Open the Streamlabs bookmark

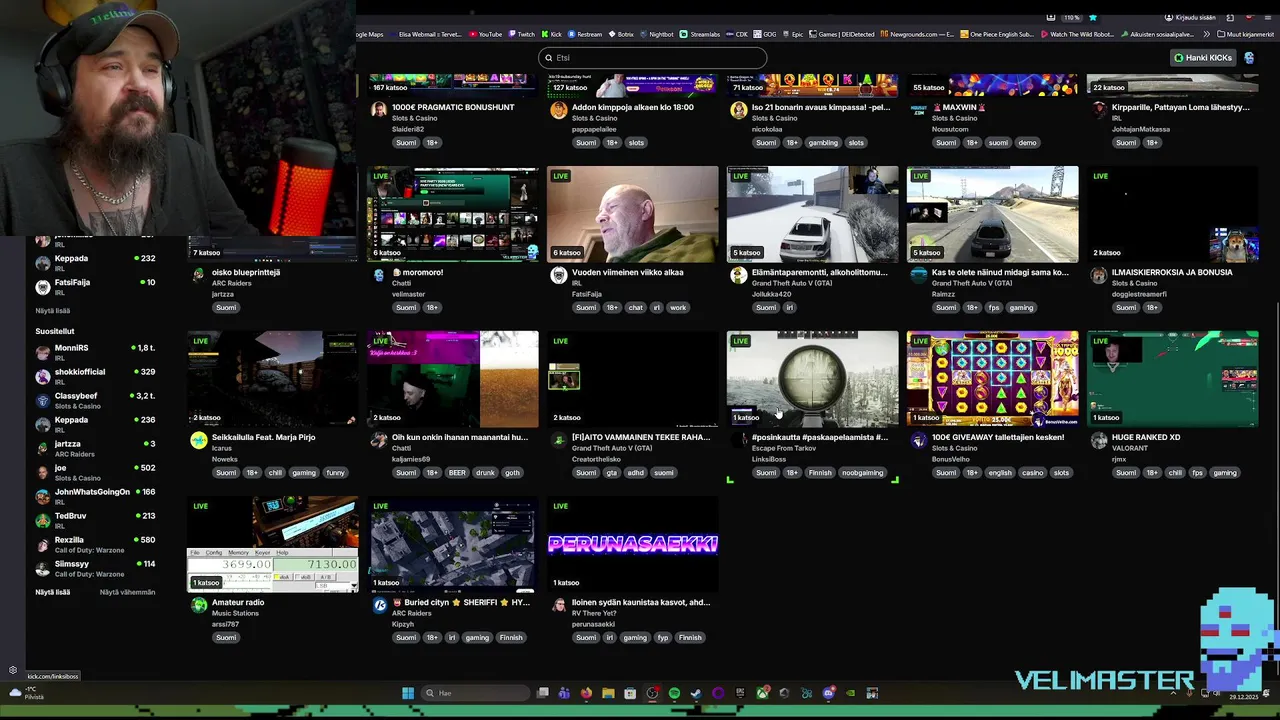700,34
